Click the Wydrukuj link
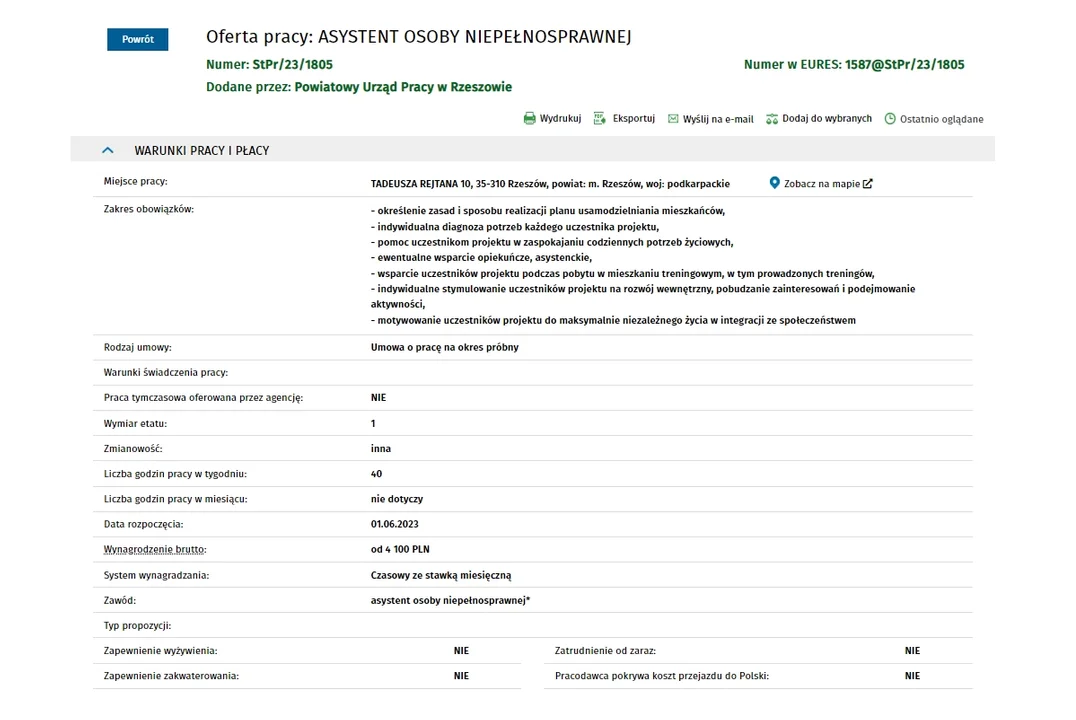Screen dimensions: 1076x720 click(560, 119)
